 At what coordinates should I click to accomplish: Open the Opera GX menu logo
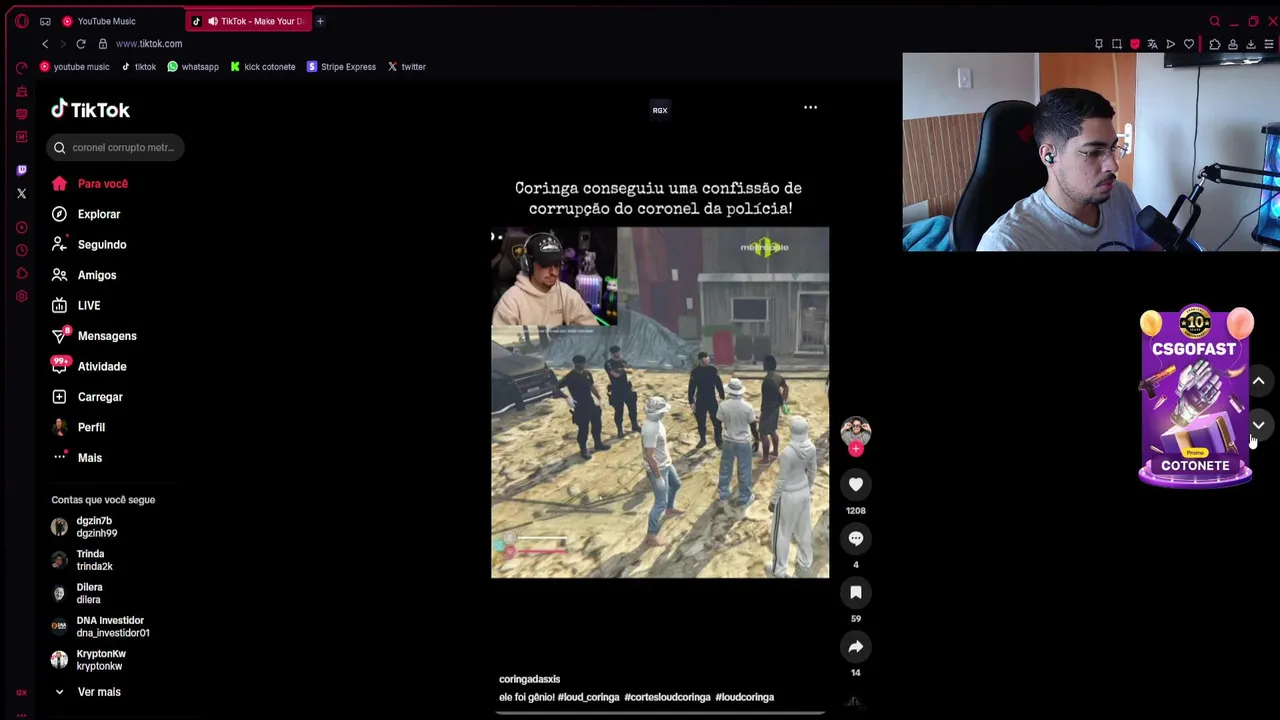coord(22,21)
